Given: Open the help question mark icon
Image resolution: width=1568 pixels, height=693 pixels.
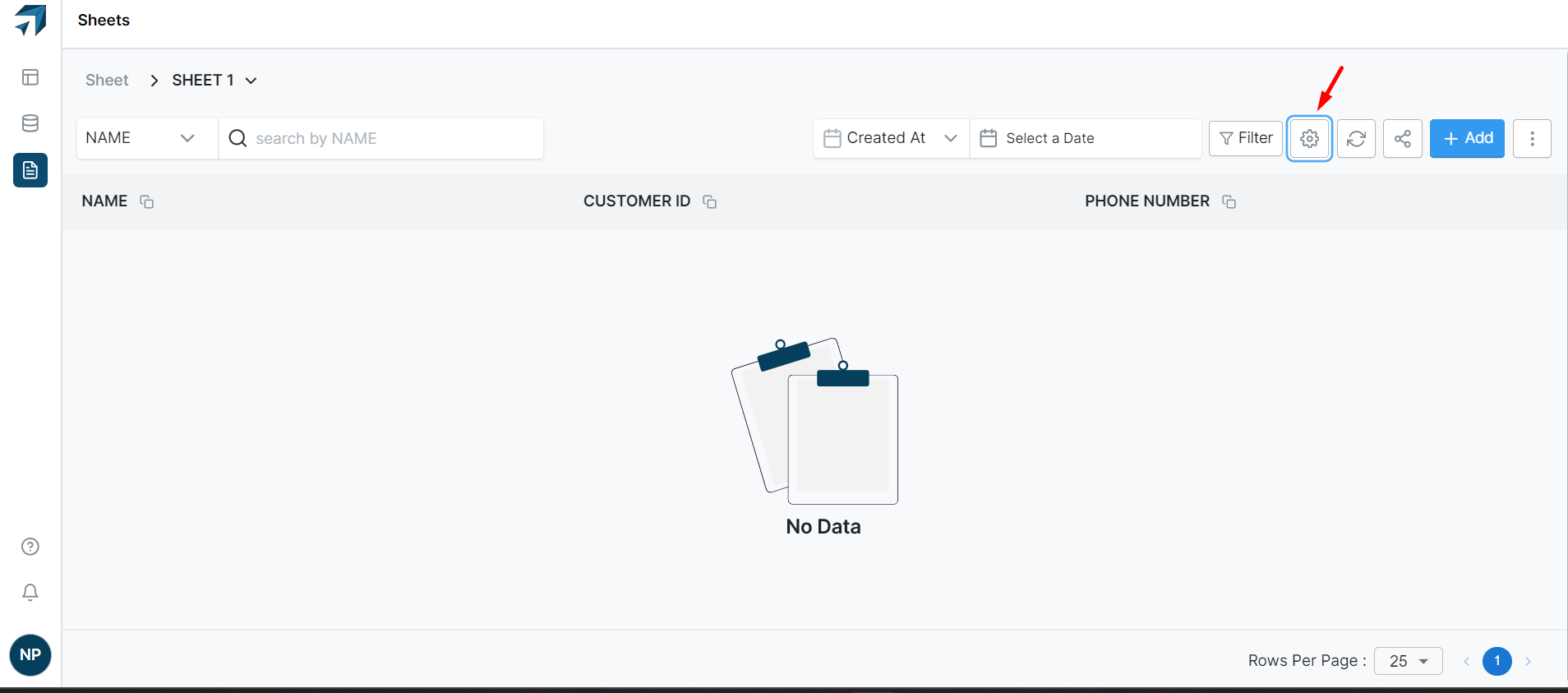Looking at the screenshot, I should click(x=30, y=547).
